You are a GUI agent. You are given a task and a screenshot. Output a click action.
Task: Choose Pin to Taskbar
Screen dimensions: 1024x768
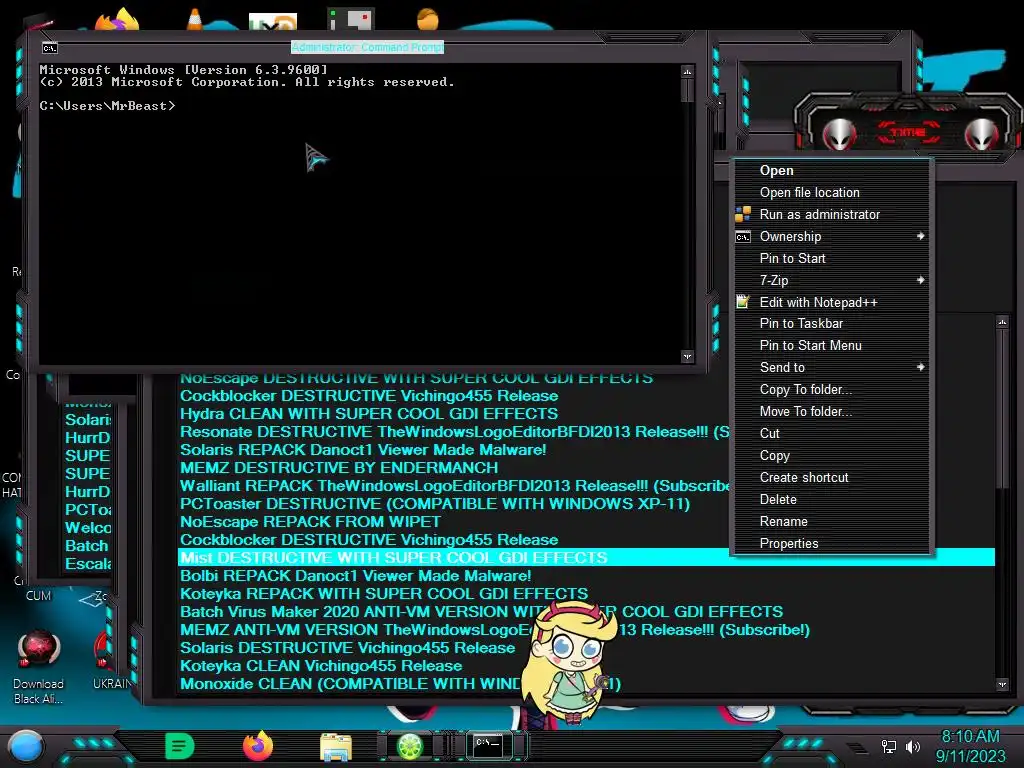(831, 323)
